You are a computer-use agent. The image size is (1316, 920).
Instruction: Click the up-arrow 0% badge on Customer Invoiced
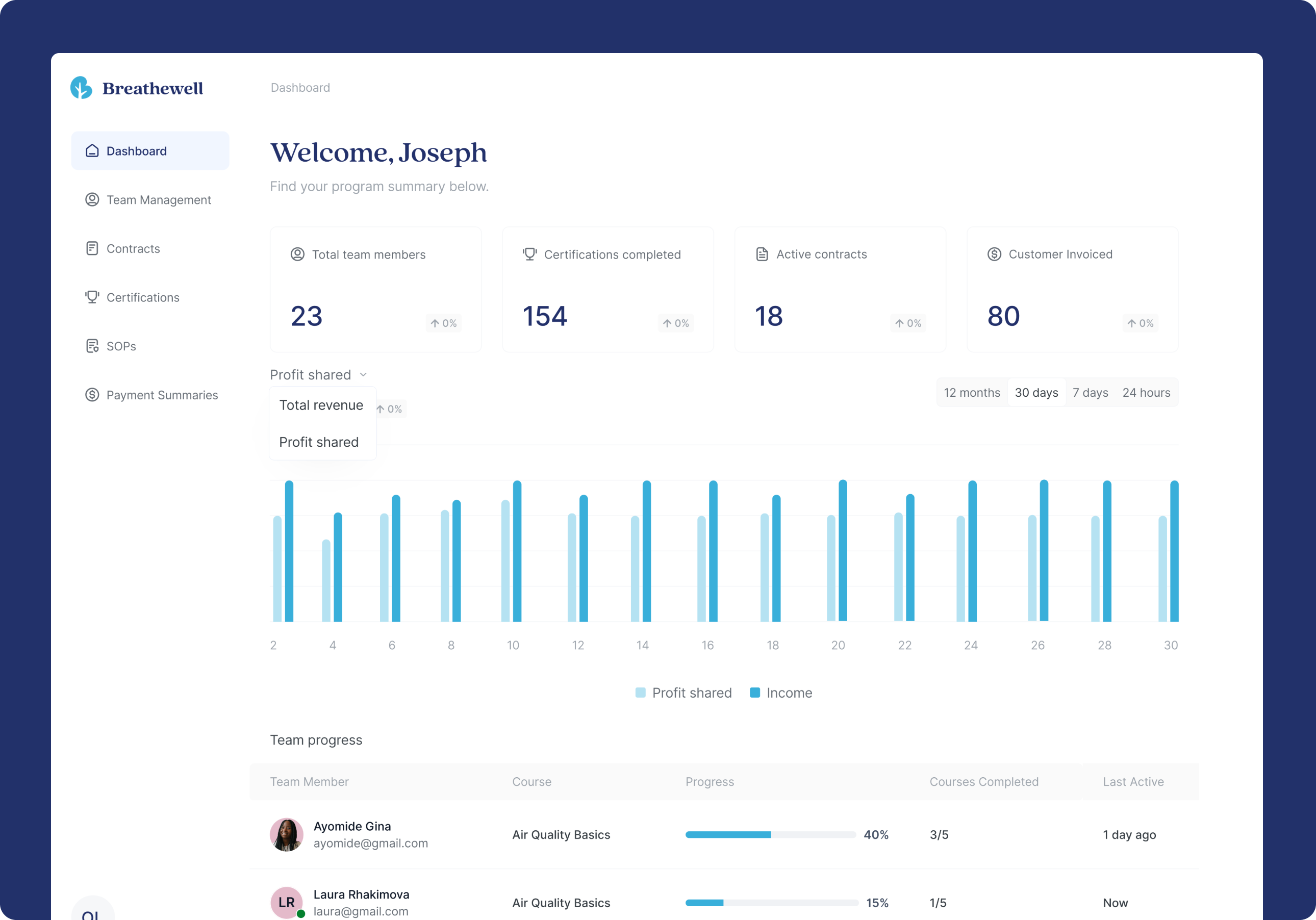pos(1140,323)
